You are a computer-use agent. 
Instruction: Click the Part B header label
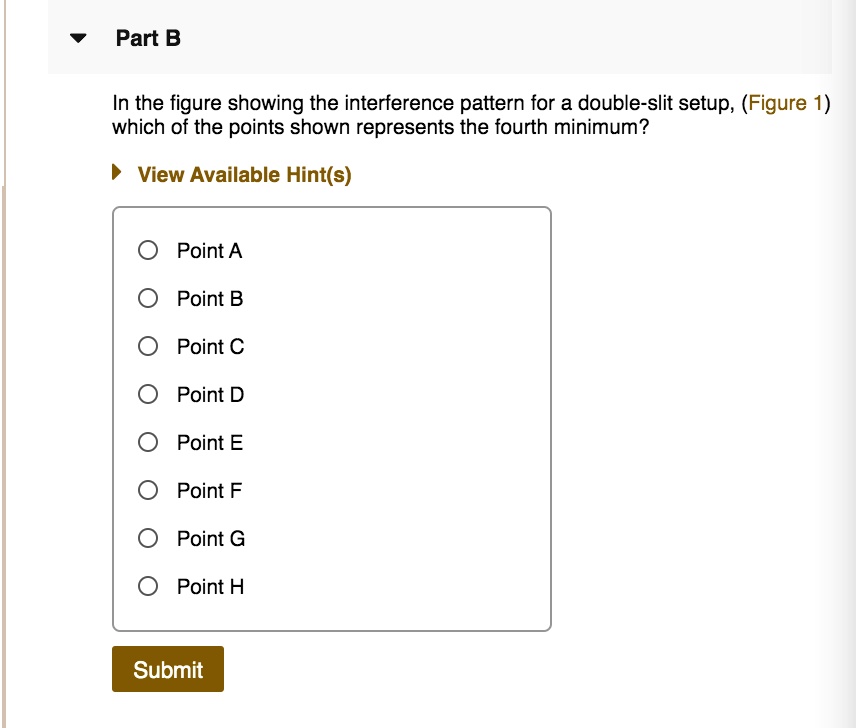146,38
